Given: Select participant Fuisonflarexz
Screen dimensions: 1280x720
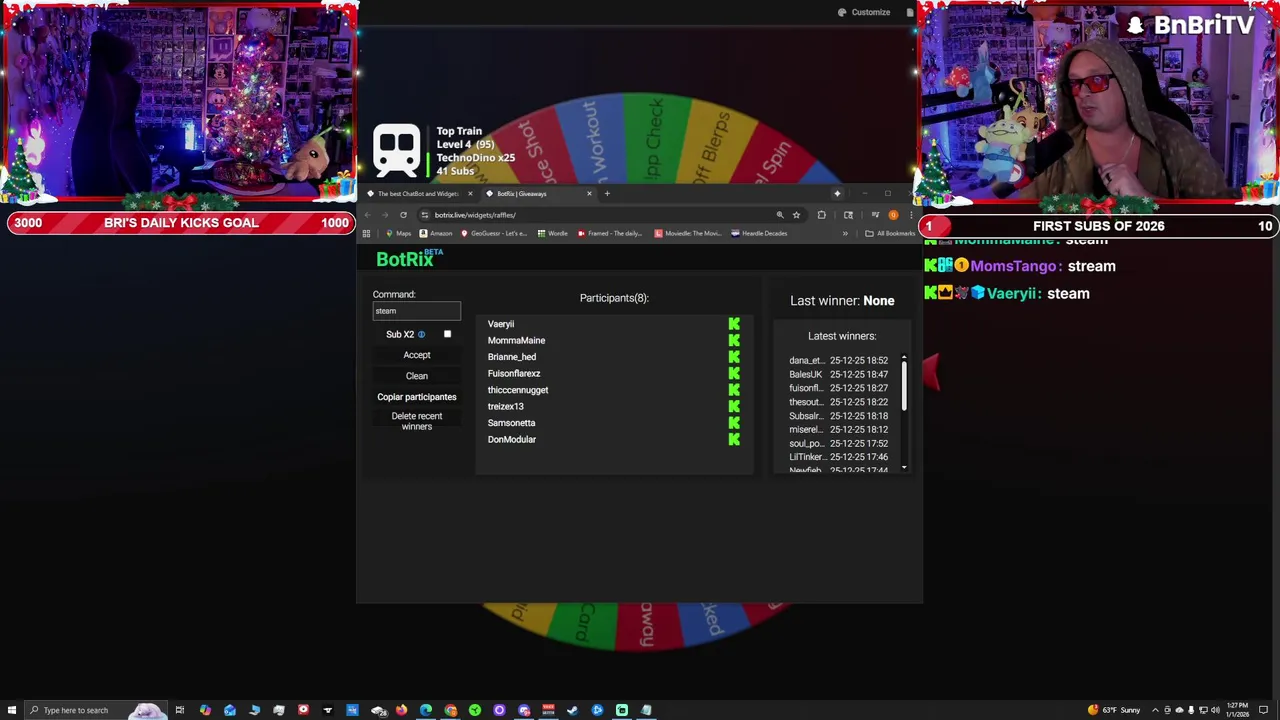Looking at the screenshot, I should pyautogui.click(x=514, y=373).
